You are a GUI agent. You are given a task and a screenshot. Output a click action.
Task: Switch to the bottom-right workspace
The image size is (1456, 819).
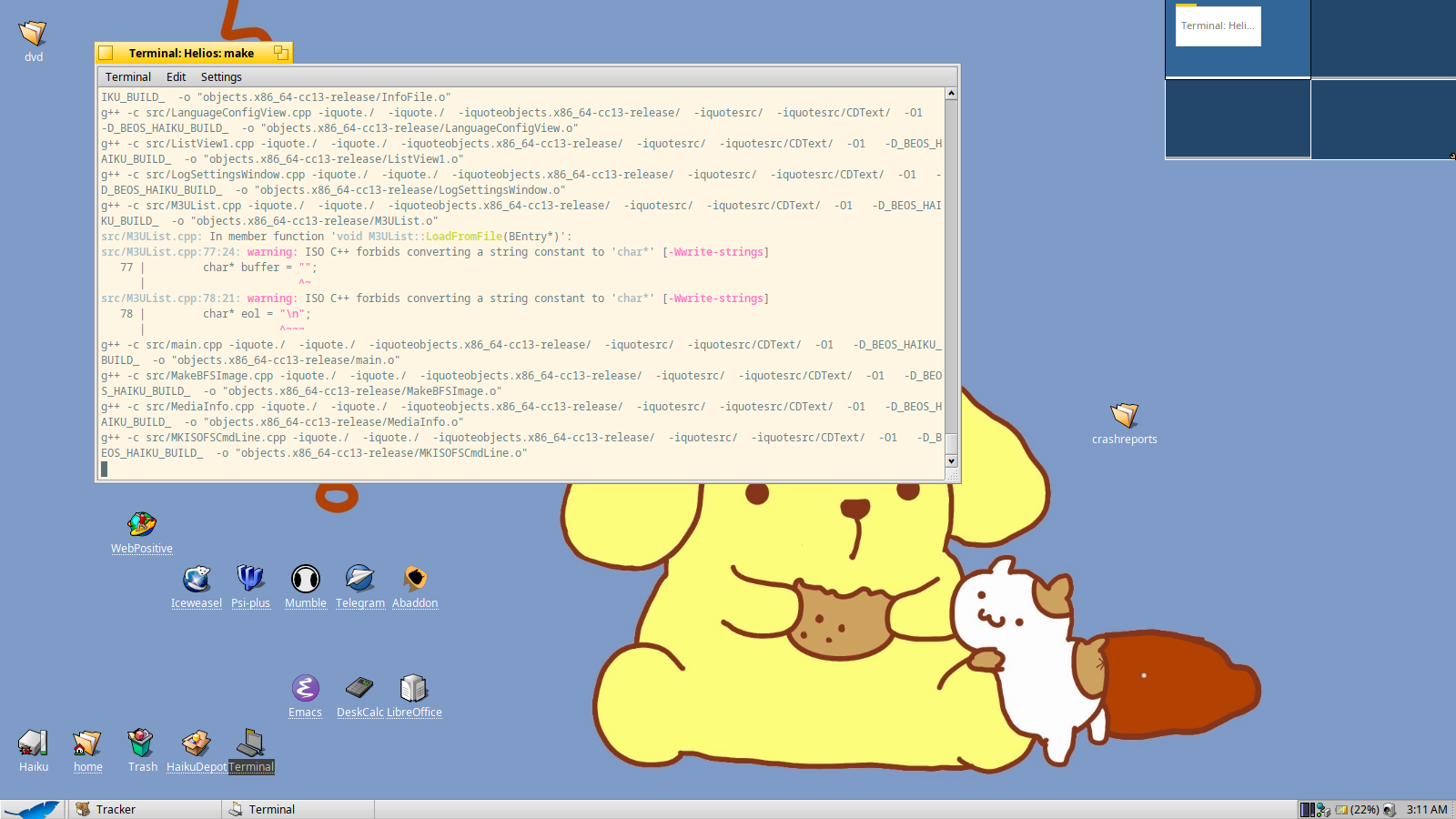coord(1383,118)
